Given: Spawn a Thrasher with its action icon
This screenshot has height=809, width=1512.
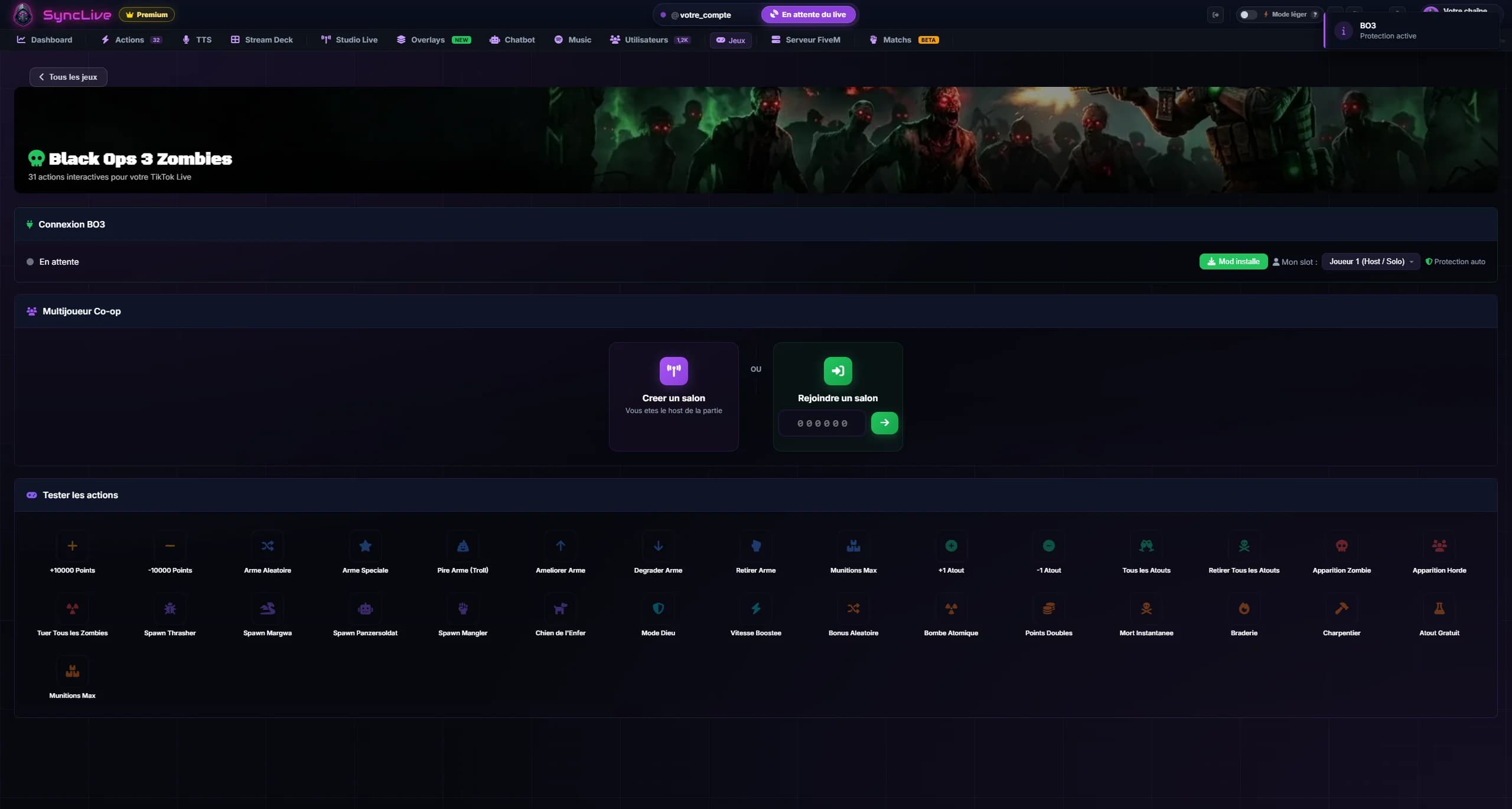Looking at the screenshot, I should (170, 609).
